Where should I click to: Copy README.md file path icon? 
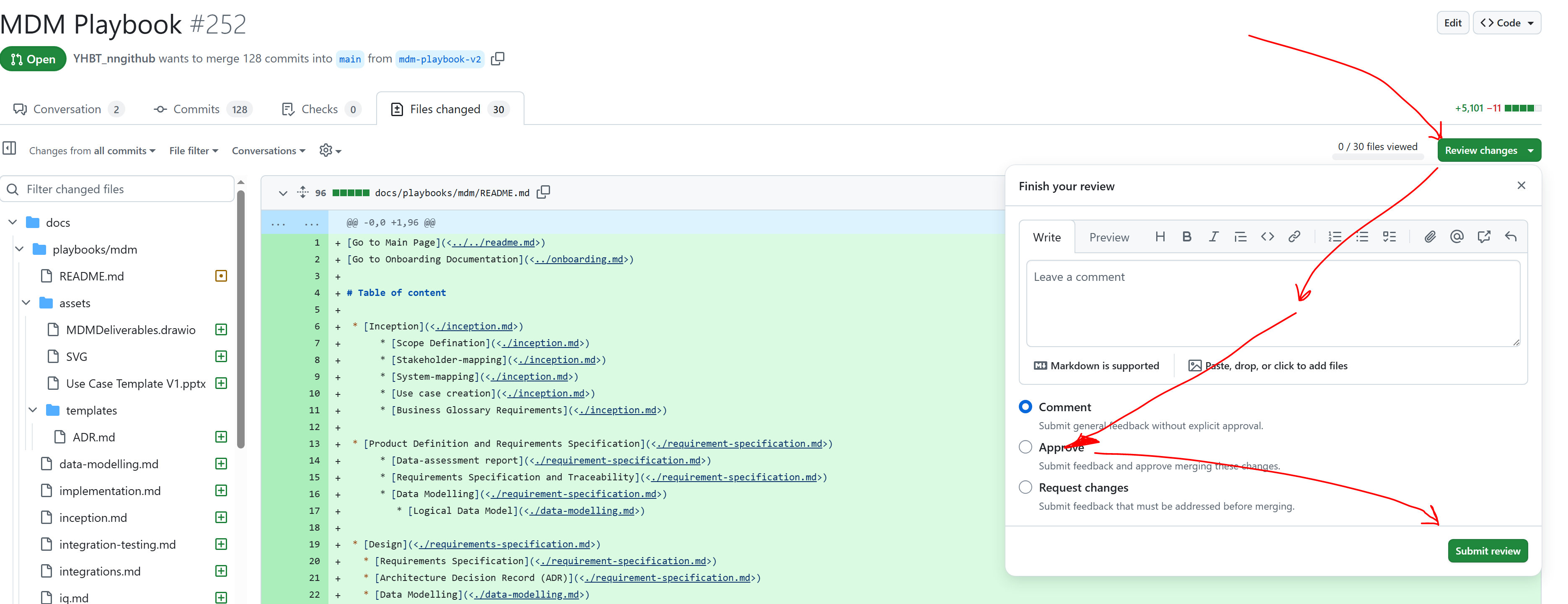click(544, 192)
